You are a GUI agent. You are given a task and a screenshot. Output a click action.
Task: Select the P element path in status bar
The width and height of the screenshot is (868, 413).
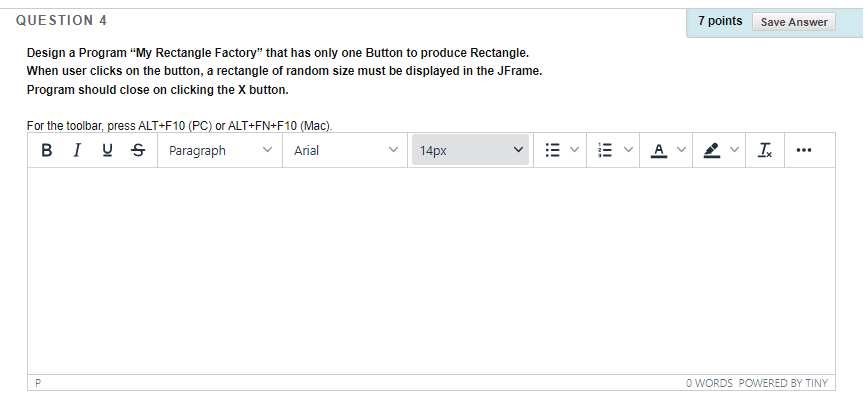pyautogui.click(x=38, y=383)
